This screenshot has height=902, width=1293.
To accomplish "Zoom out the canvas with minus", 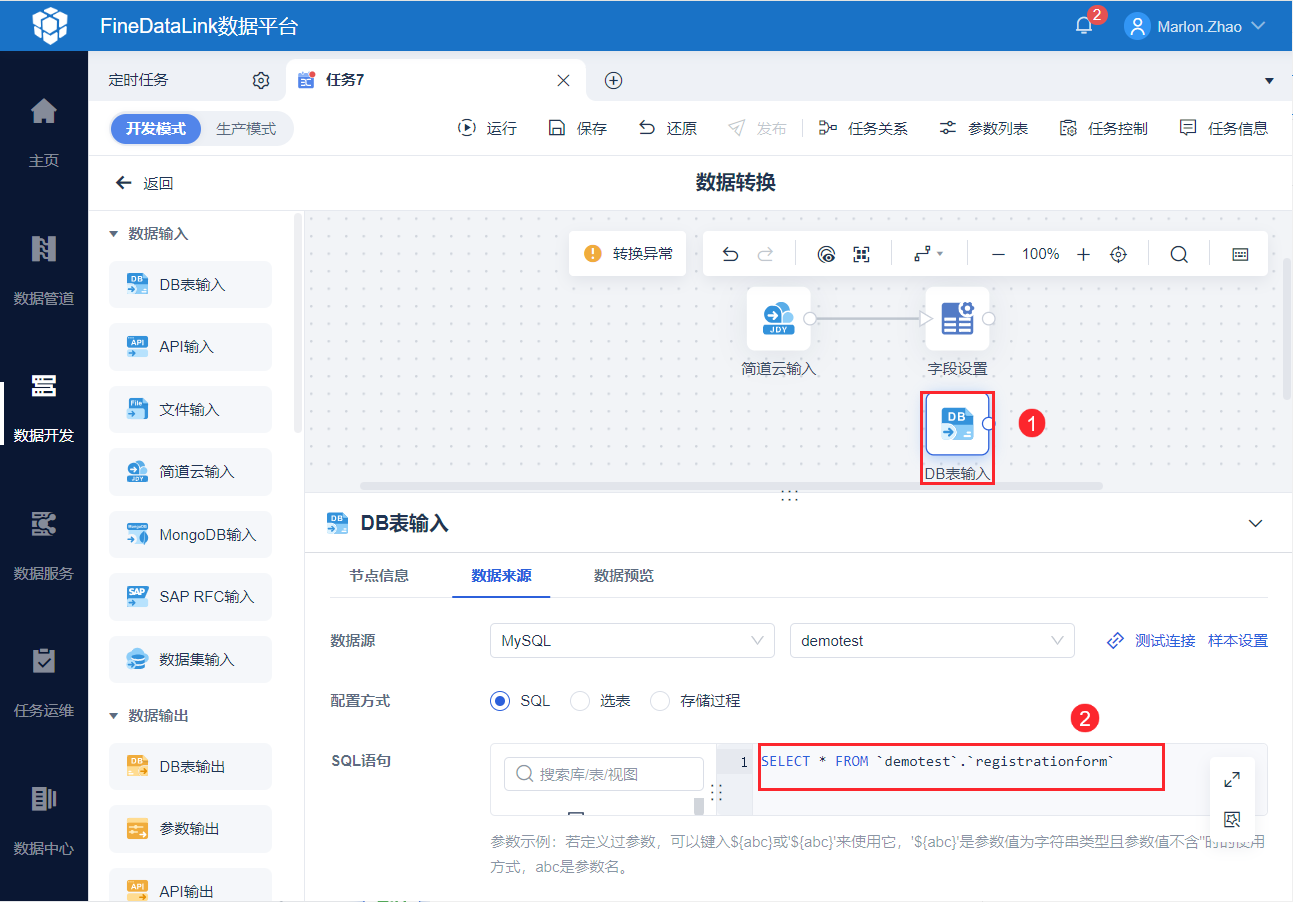I will click(x=998, y=255).
